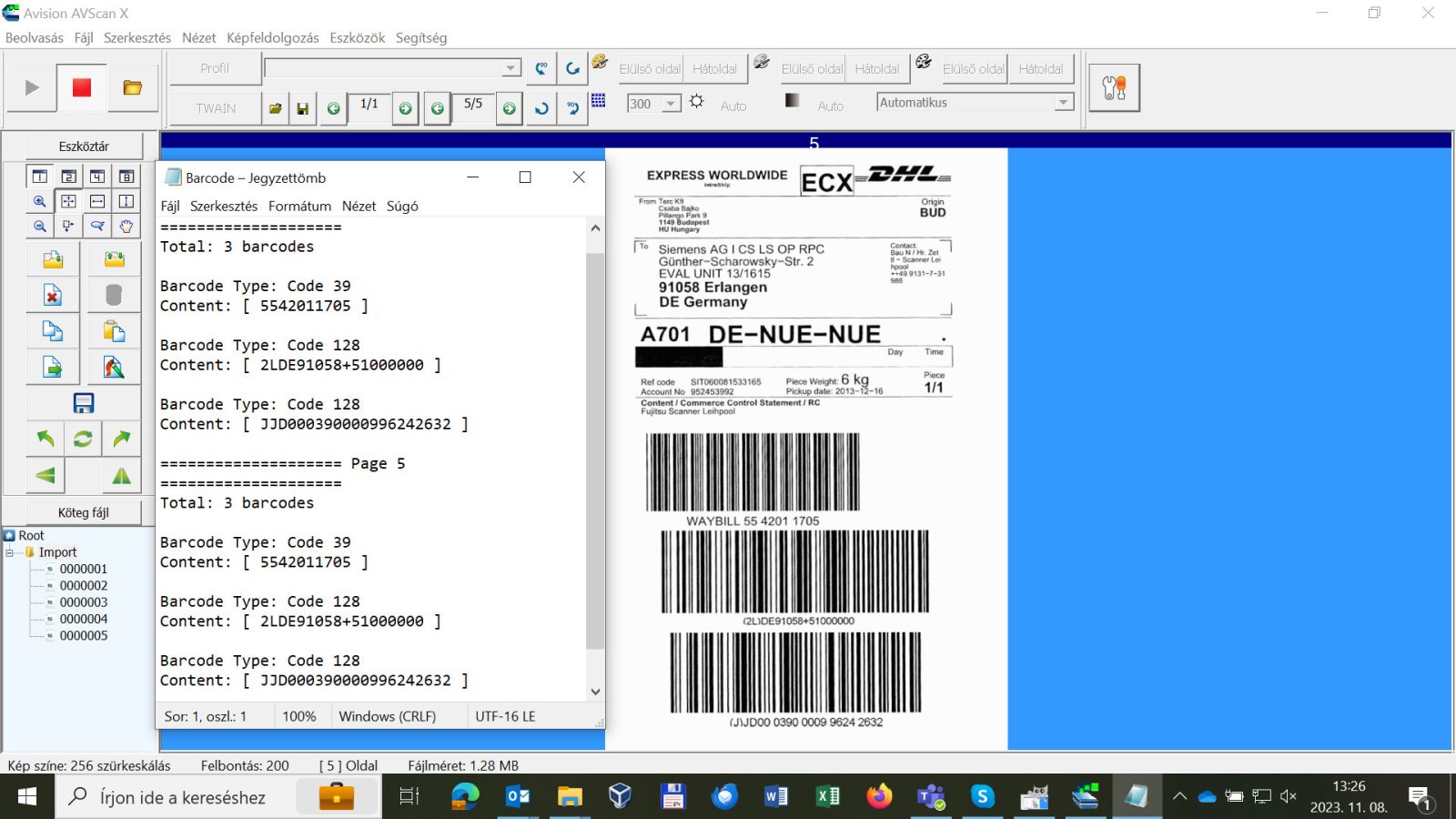The image size is (1456, 819).
Task: Open the Képfeldolgozás menu
Action: [x=273, y=38]
